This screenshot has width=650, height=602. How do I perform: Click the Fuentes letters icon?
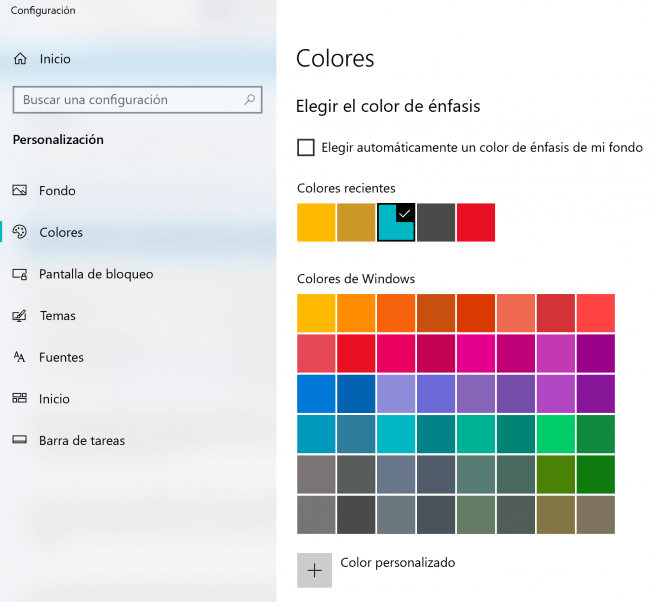tap(19, 357)
